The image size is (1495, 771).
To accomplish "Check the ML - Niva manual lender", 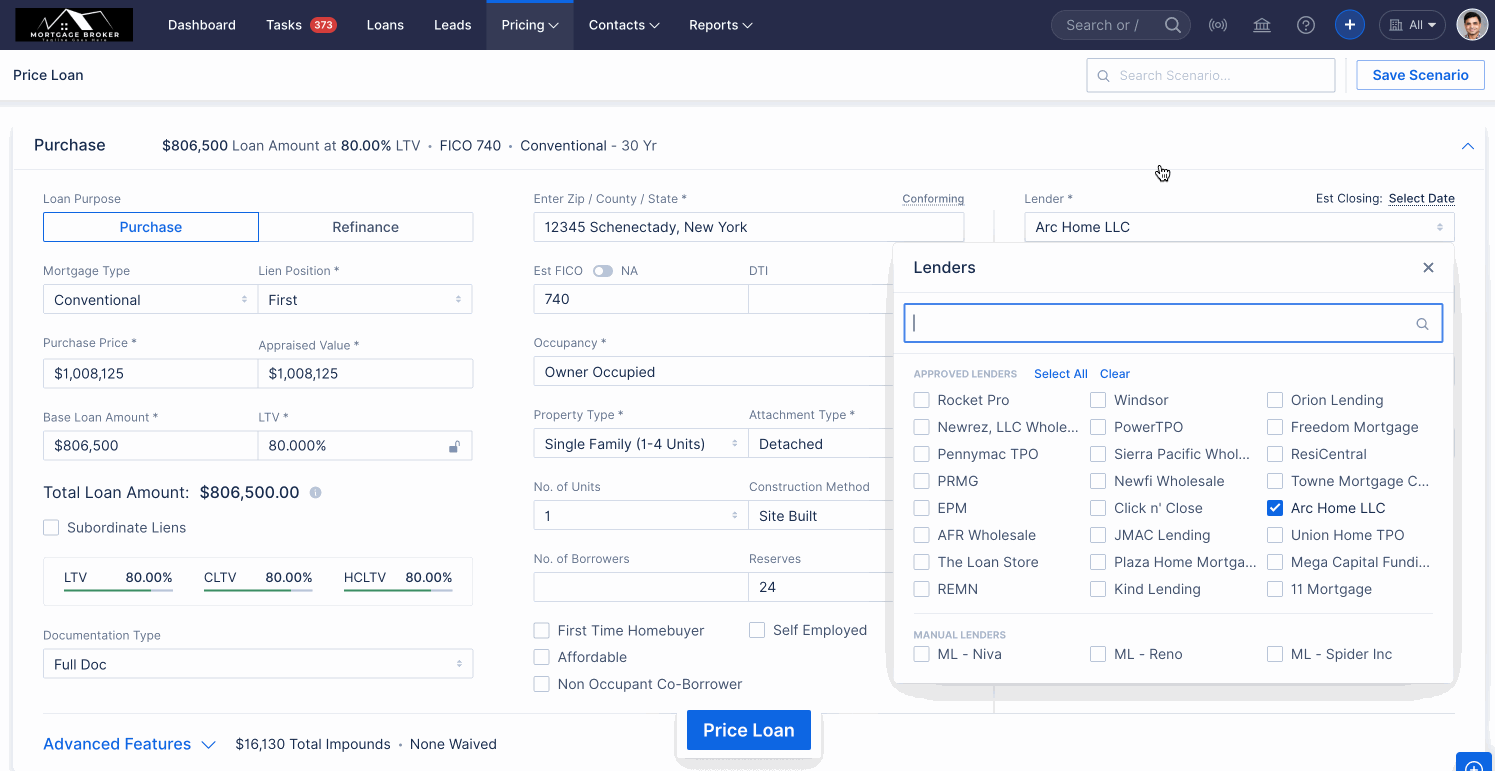I will pyautogui.click(x=922, y=654).
